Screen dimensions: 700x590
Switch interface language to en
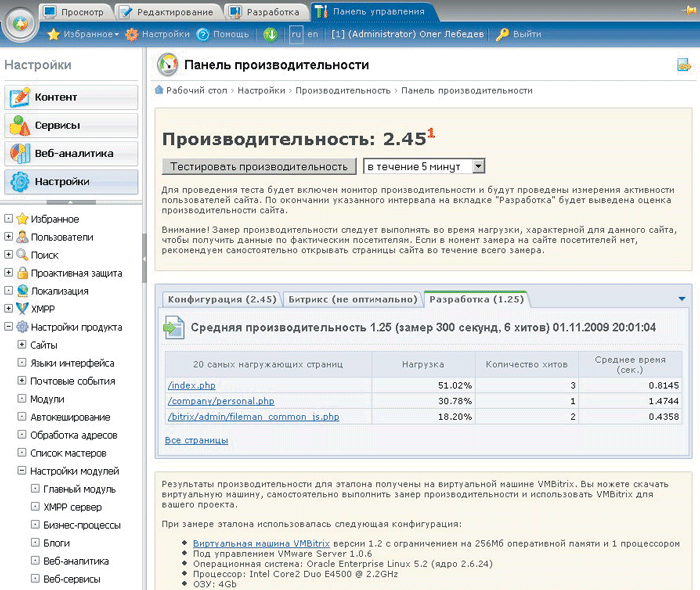313,34
